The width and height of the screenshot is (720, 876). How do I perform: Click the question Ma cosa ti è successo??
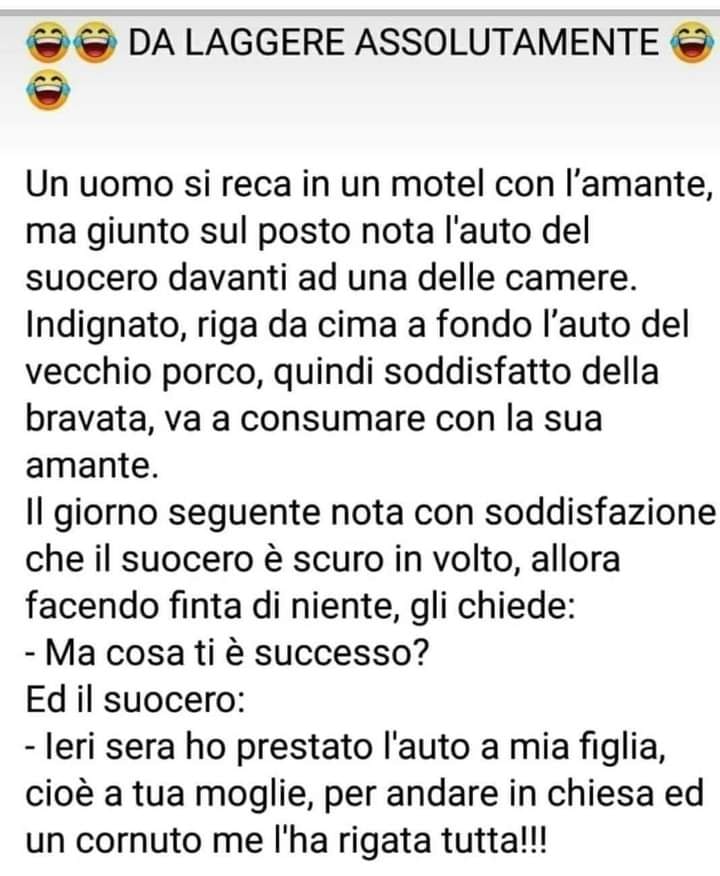[x=227, y=653]
